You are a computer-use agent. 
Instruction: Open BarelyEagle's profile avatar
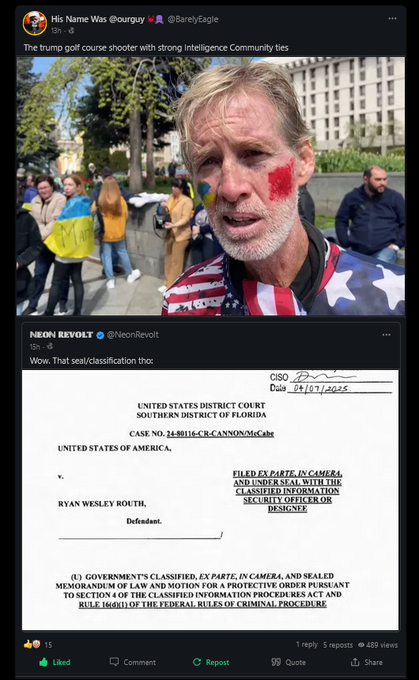[x=35, y=23]
